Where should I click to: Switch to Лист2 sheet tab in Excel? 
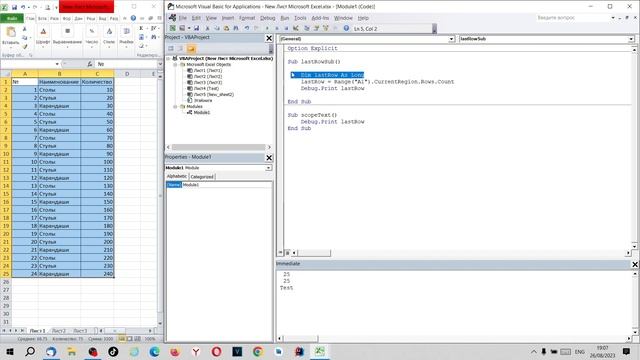(59, 331)
